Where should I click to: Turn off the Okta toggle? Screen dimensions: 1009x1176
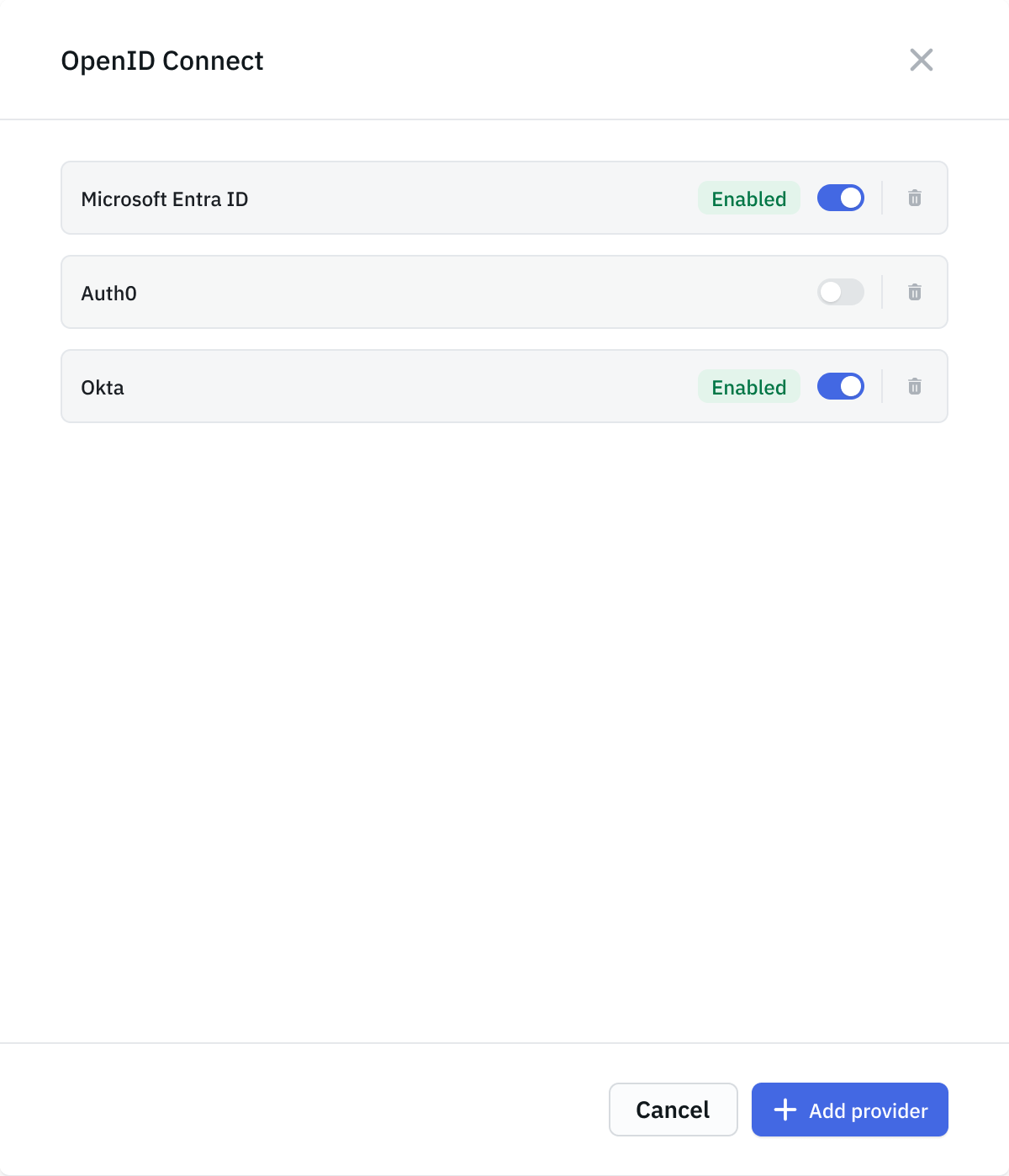840,386
